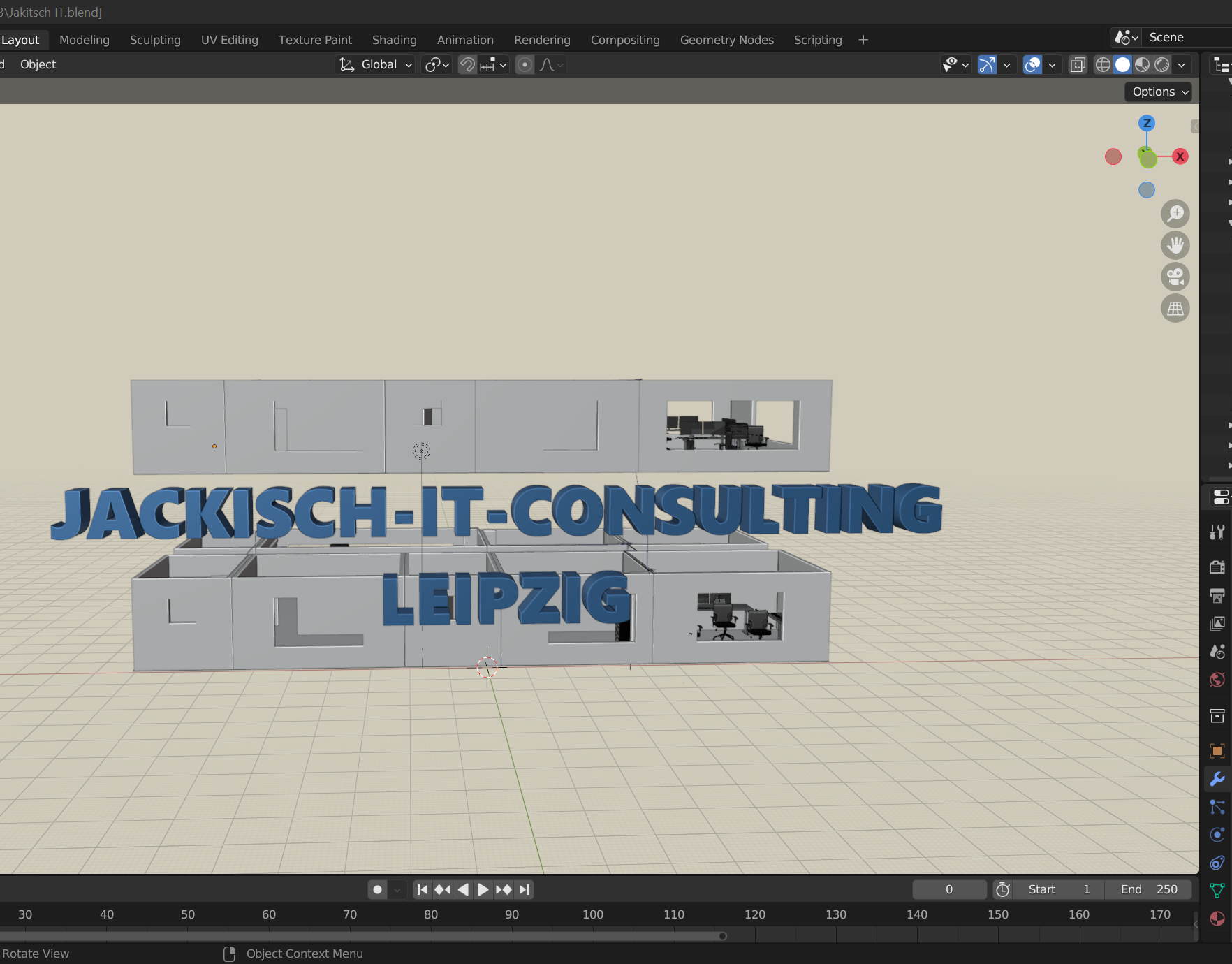Screen dimensions: 1232x964
Task: Open the Object properties tab
Action: coord(1217,751)
